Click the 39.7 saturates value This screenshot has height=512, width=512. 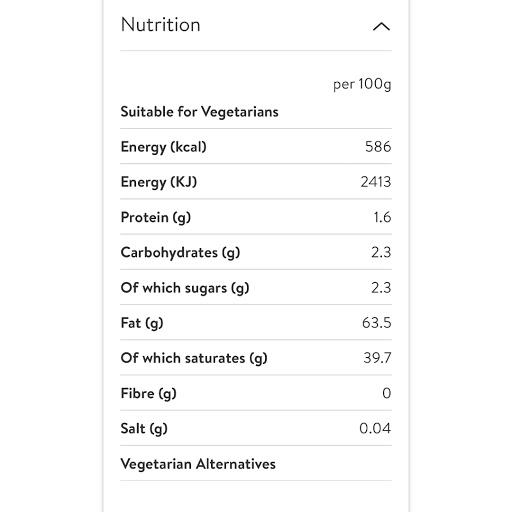pos(377,358)
